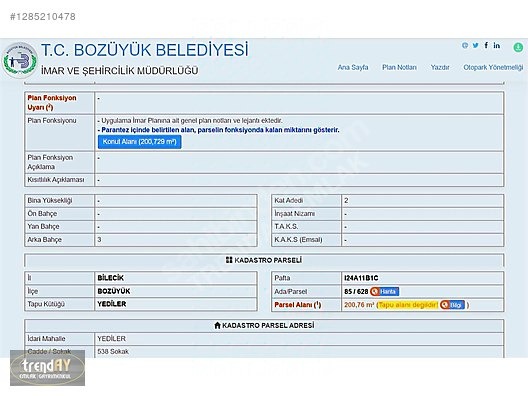Select the parcel area 200,76 m² value
This screenshot has height=396, width=528.
359,305
